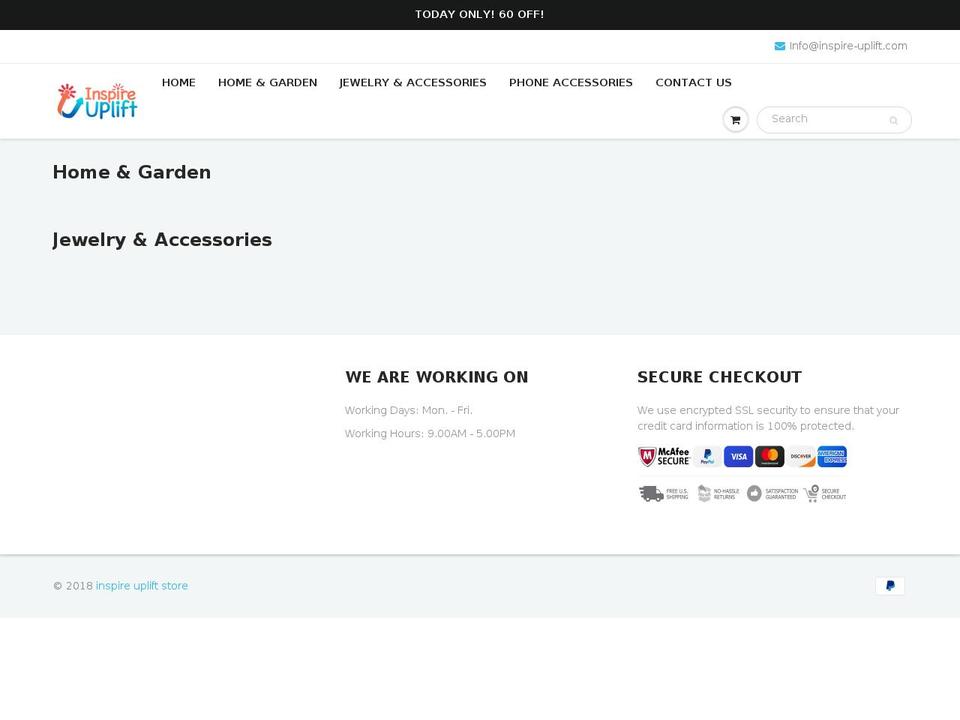Image resolution: width=960 pixels, height=720 pixels.
Task: Open Contact Us menu item
Action: pyautogui.click(x=694, y=83)
